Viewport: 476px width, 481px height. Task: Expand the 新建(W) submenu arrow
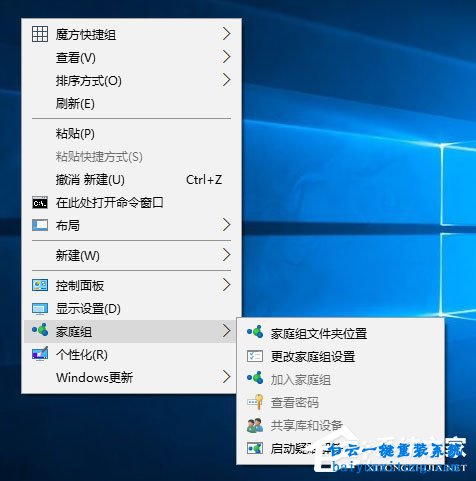coord(226,255)
